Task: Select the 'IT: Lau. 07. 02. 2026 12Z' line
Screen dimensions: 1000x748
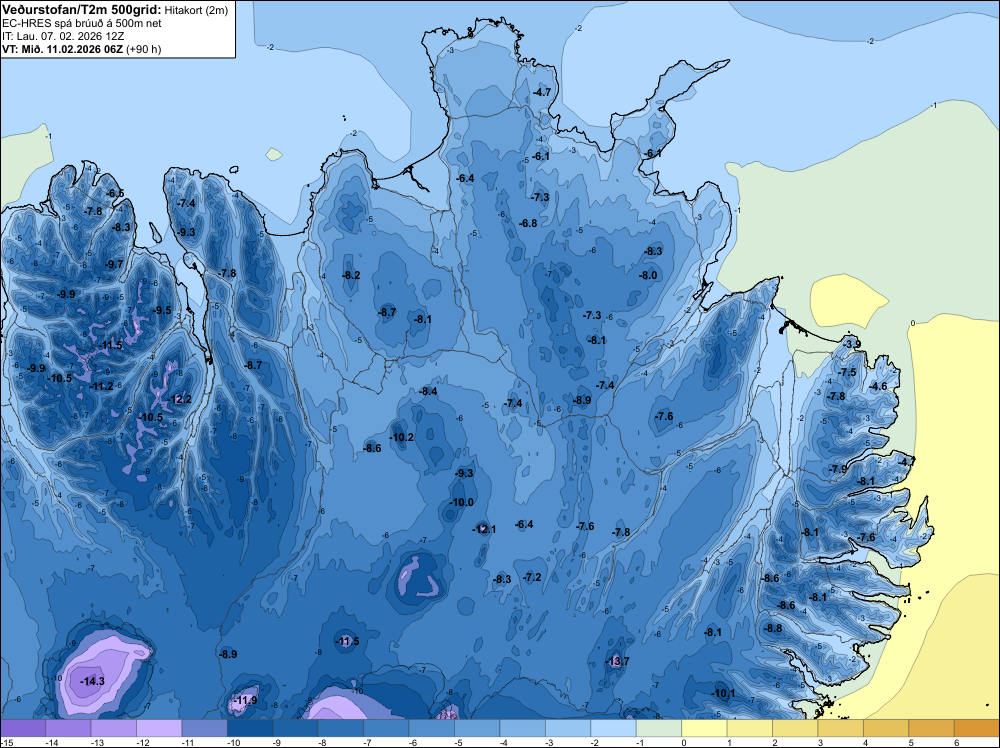Action: coord(65,36)
